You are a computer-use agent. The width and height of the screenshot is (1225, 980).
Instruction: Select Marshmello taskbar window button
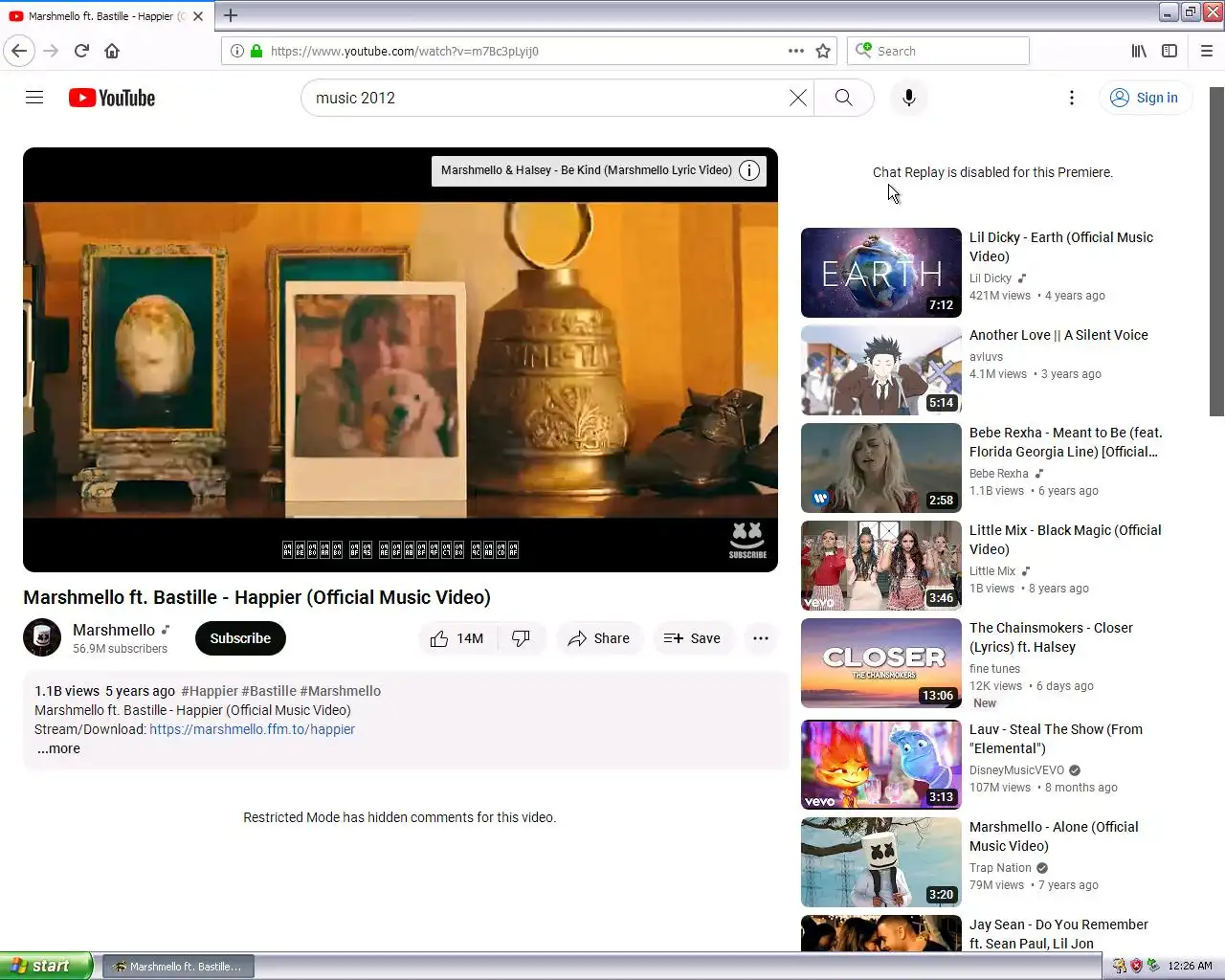pos(178,967)
